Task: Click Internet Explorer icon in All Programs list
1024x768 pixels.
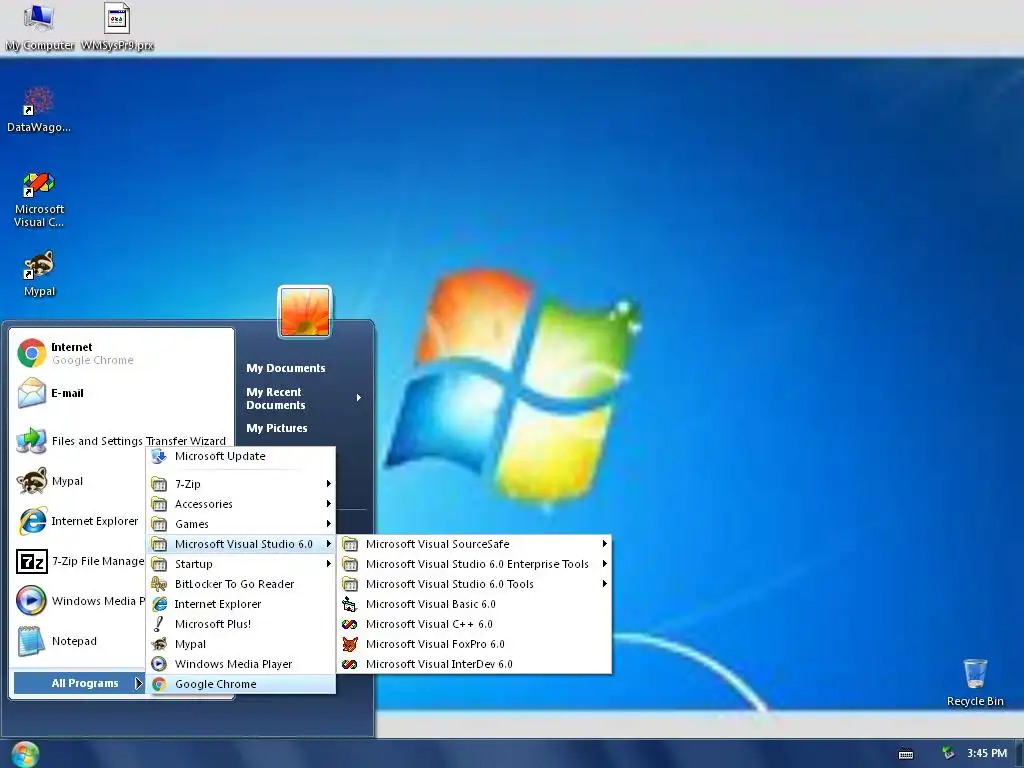Action: [159, 604]
